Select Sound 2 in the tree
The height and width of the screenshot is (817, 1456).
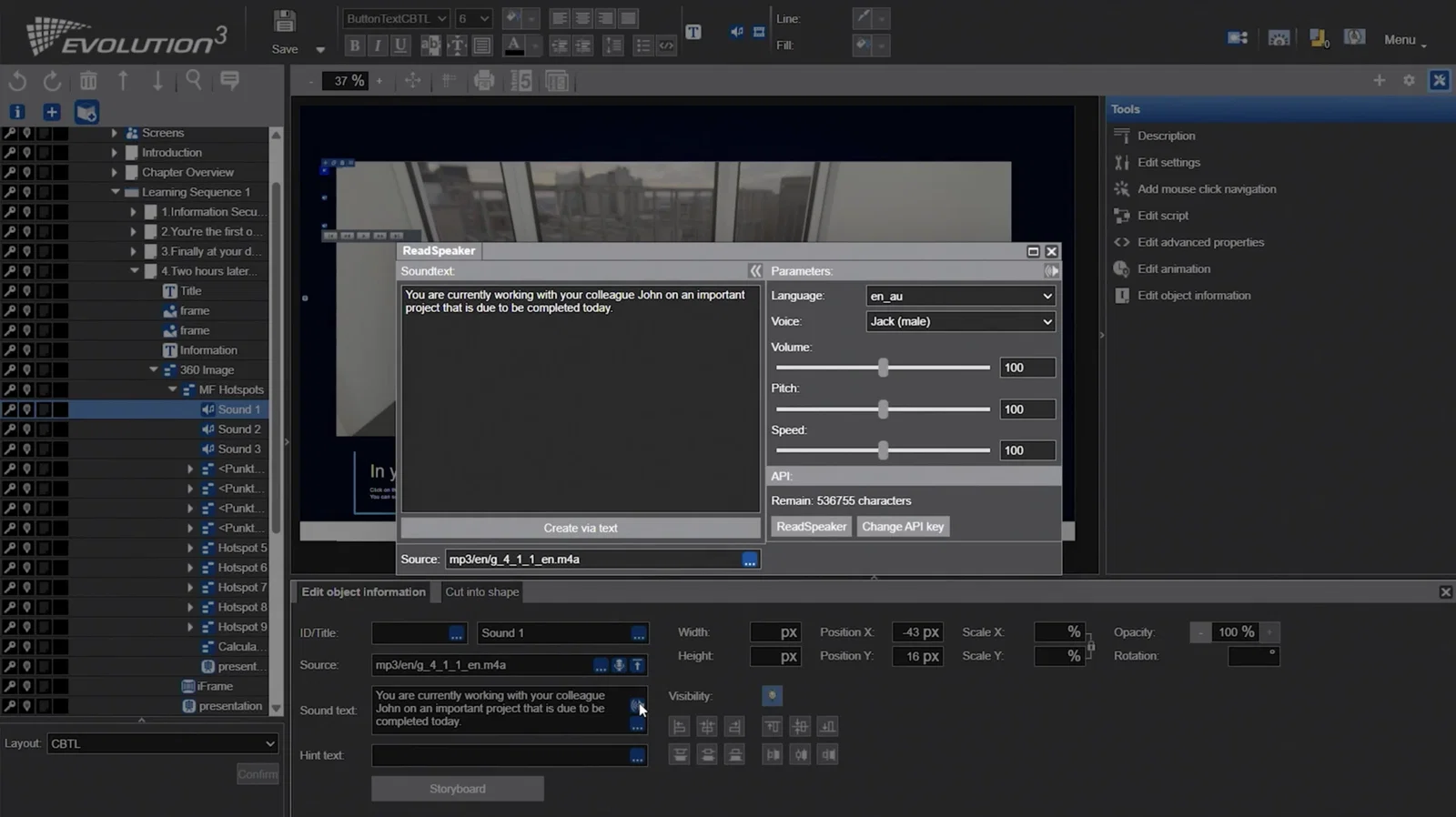[x=238, y=429]
